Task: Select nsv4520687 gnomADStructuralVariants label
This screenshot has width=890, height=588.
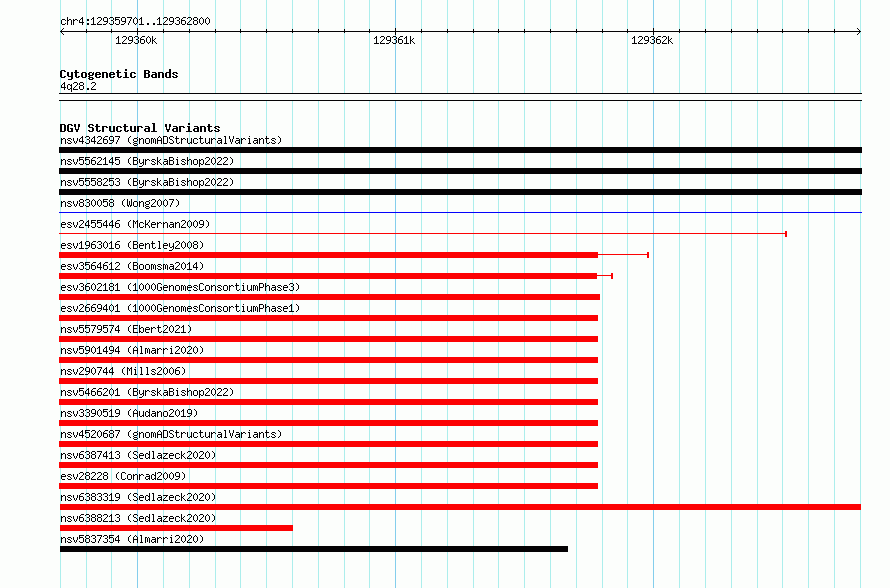Action: [171, 434]
